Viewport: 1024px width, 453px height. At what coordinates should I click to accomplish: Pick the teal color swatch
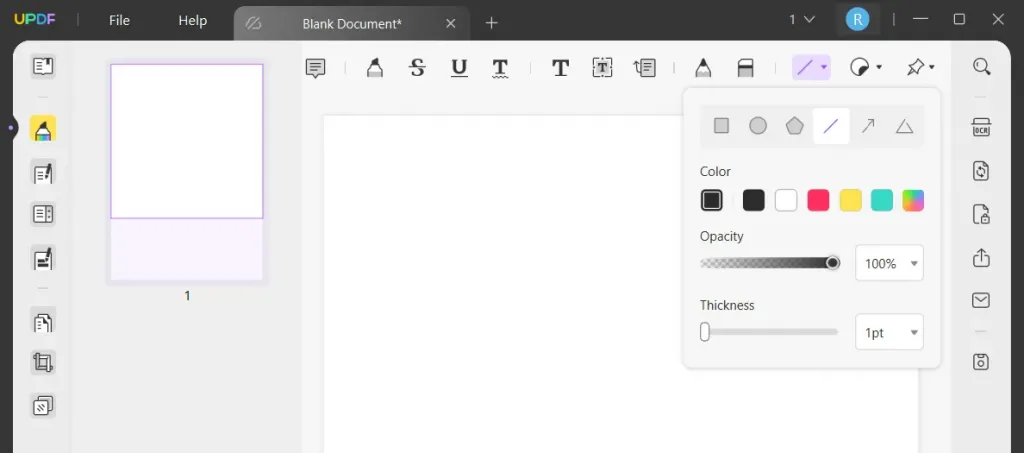tap(882, 200)
